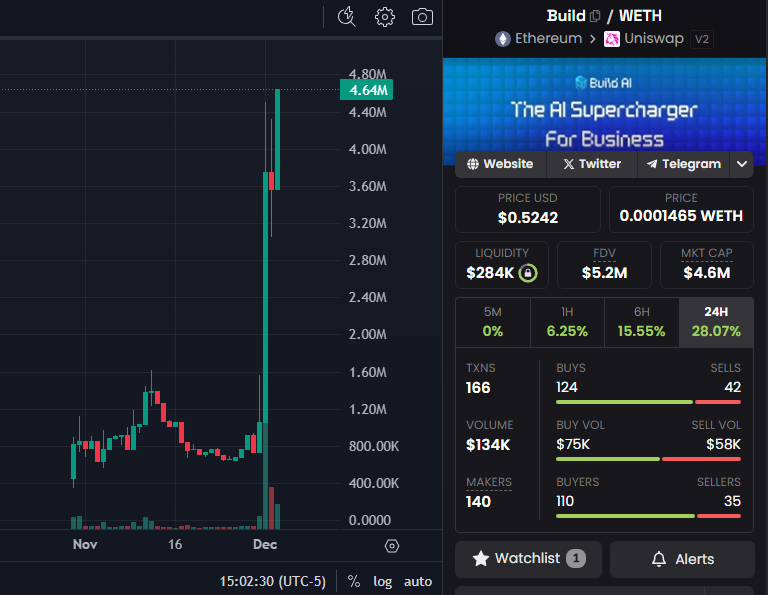Toggle auto scale on chart
768x595 pixels.
point(418,581)
